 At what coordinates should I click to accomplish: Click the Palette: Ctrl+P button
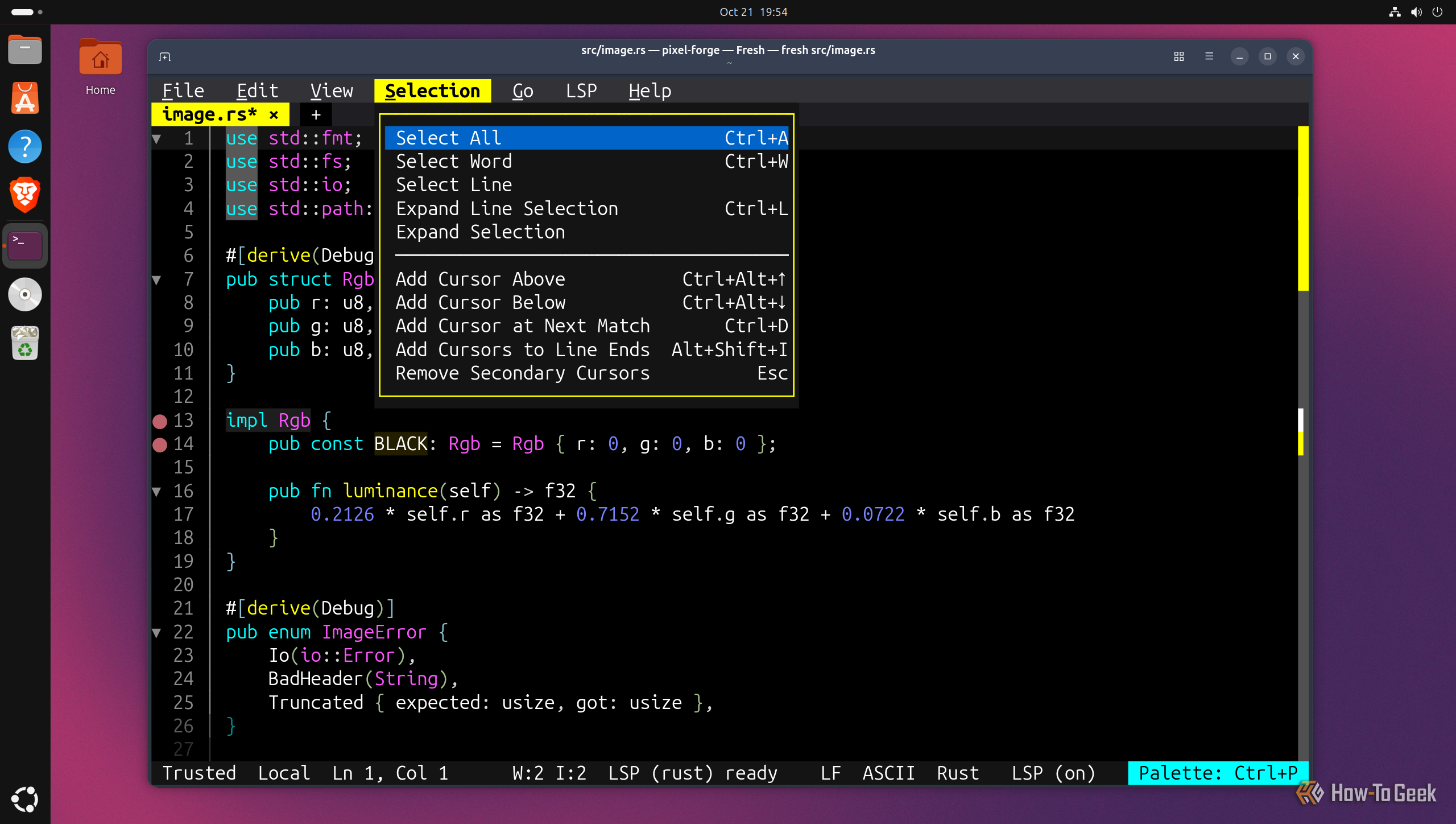pos(1218,773)
